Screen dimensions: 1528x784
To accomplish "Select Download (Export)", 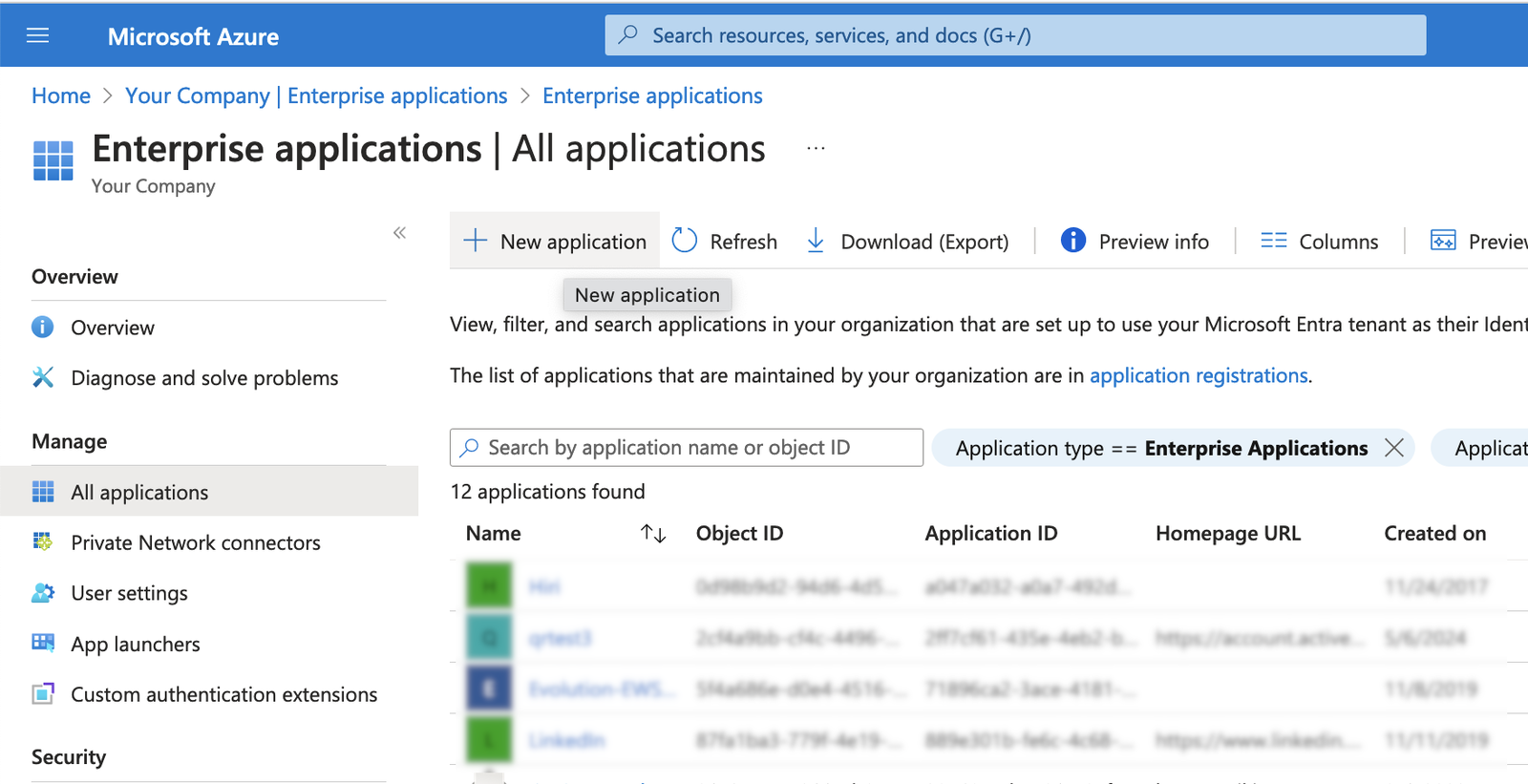I will click(x=908, y=241).
